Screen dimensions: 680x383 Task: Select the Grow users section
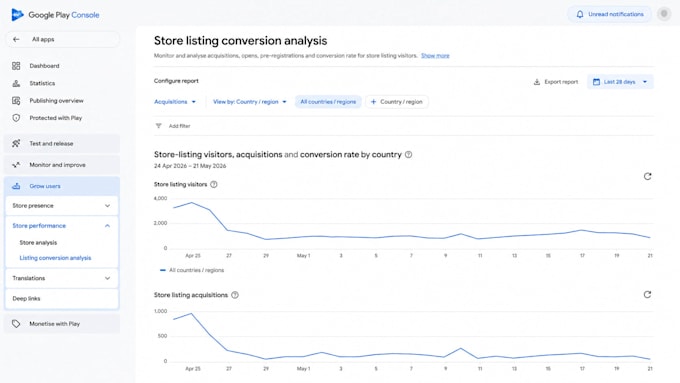[62, 186]
